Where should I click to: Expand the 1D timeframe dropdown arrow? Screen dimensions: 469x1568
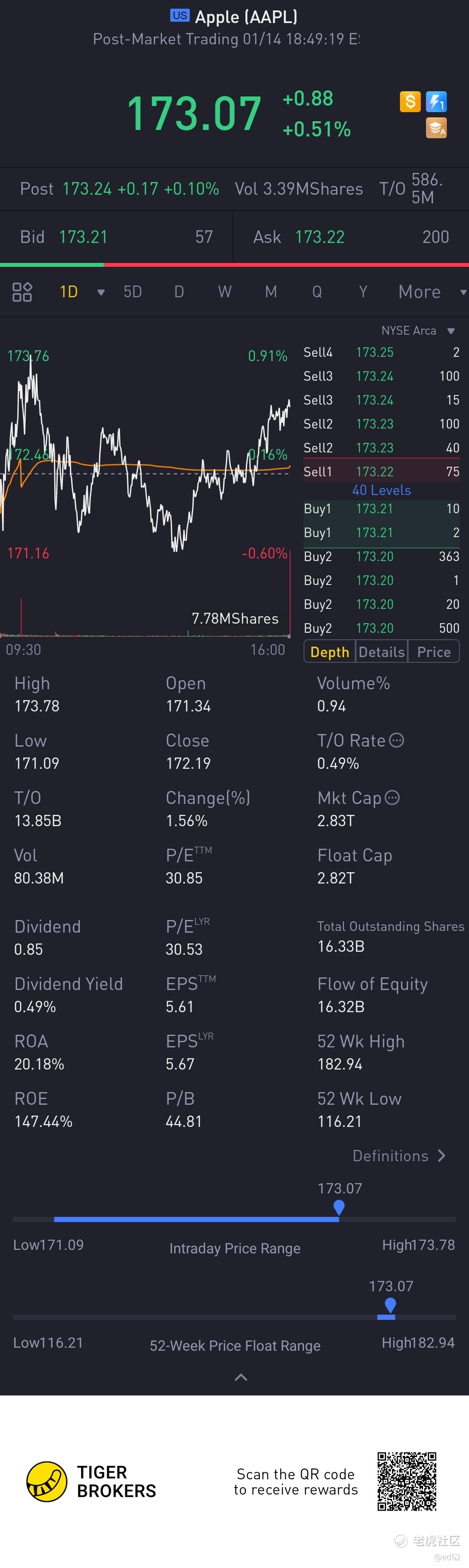tap(101, 293)
